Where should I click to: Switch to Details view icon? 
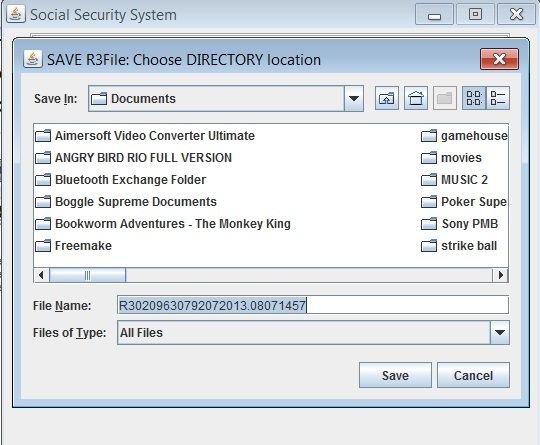(x=498, y=99)
